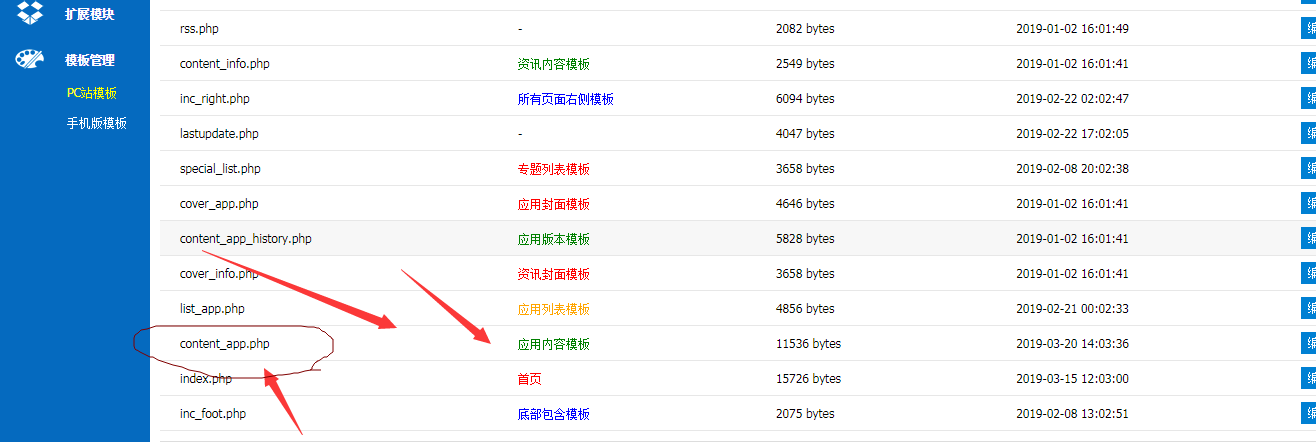Edit the index.php template row
Viewport: 1316px width, 442px height.
[1308, 379]
